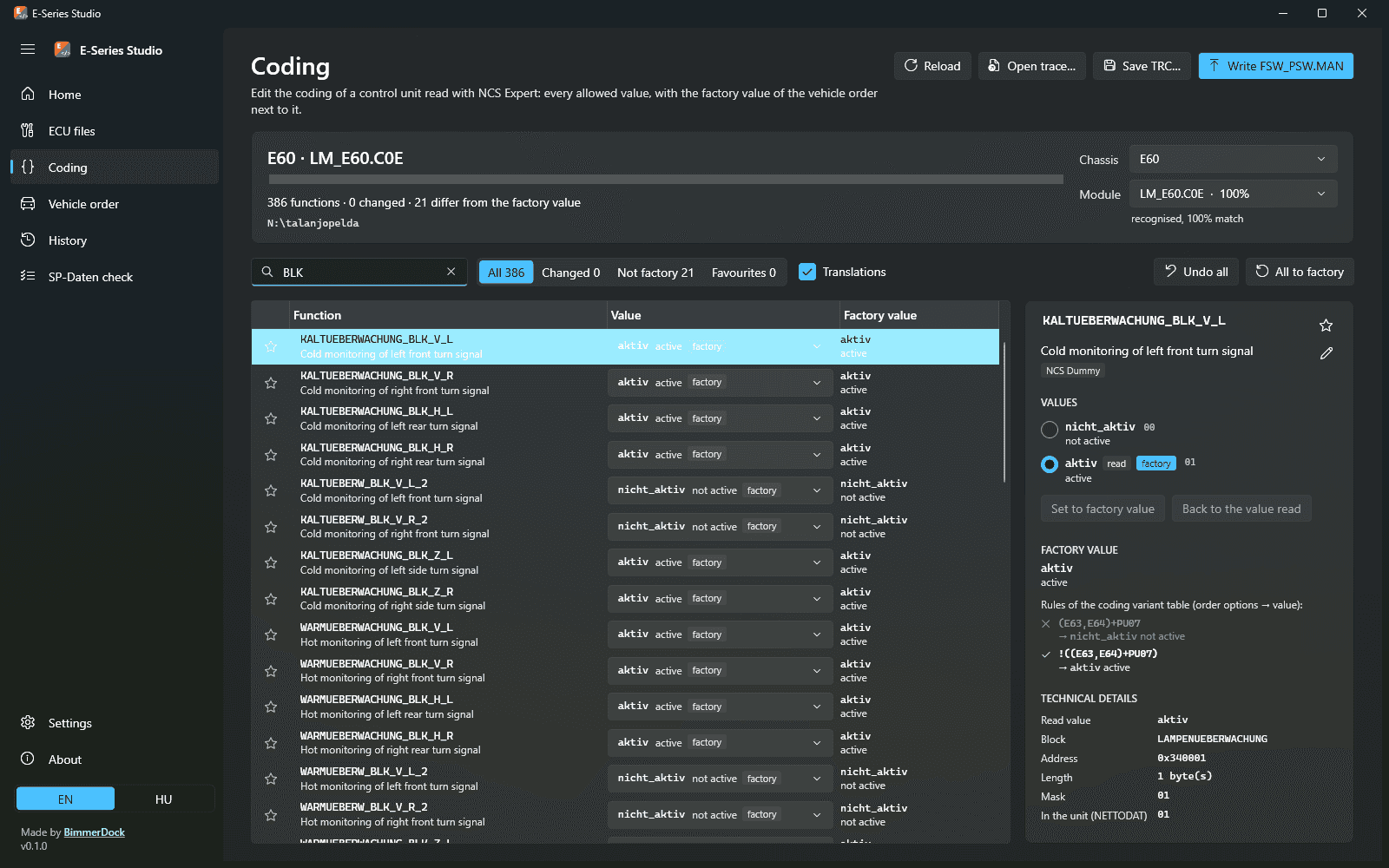Save the TRC file
Viewport: 1389px width, 868px height.
coord(1142,66)
